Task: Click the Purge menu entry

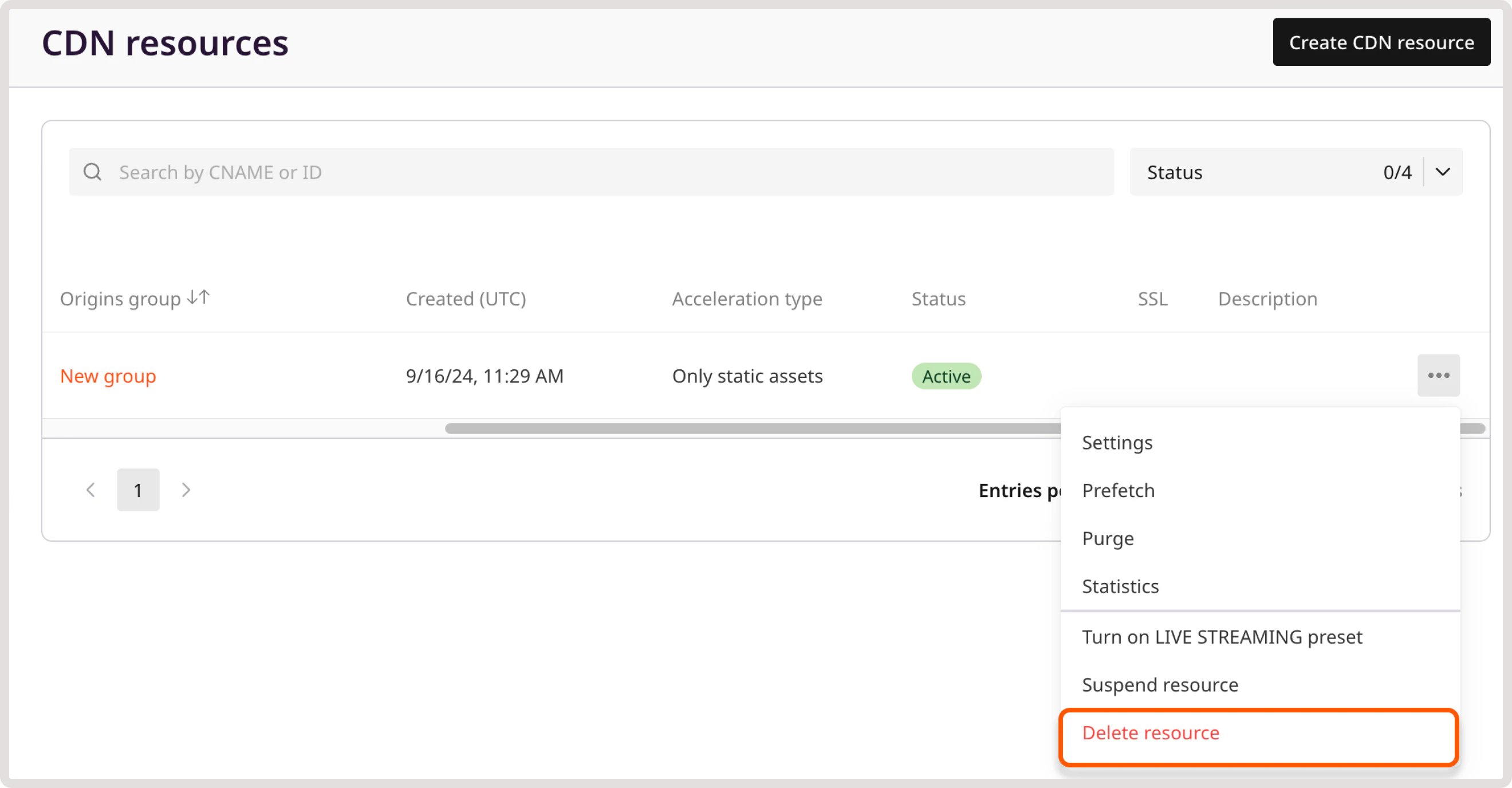Action: (1108, 538)
